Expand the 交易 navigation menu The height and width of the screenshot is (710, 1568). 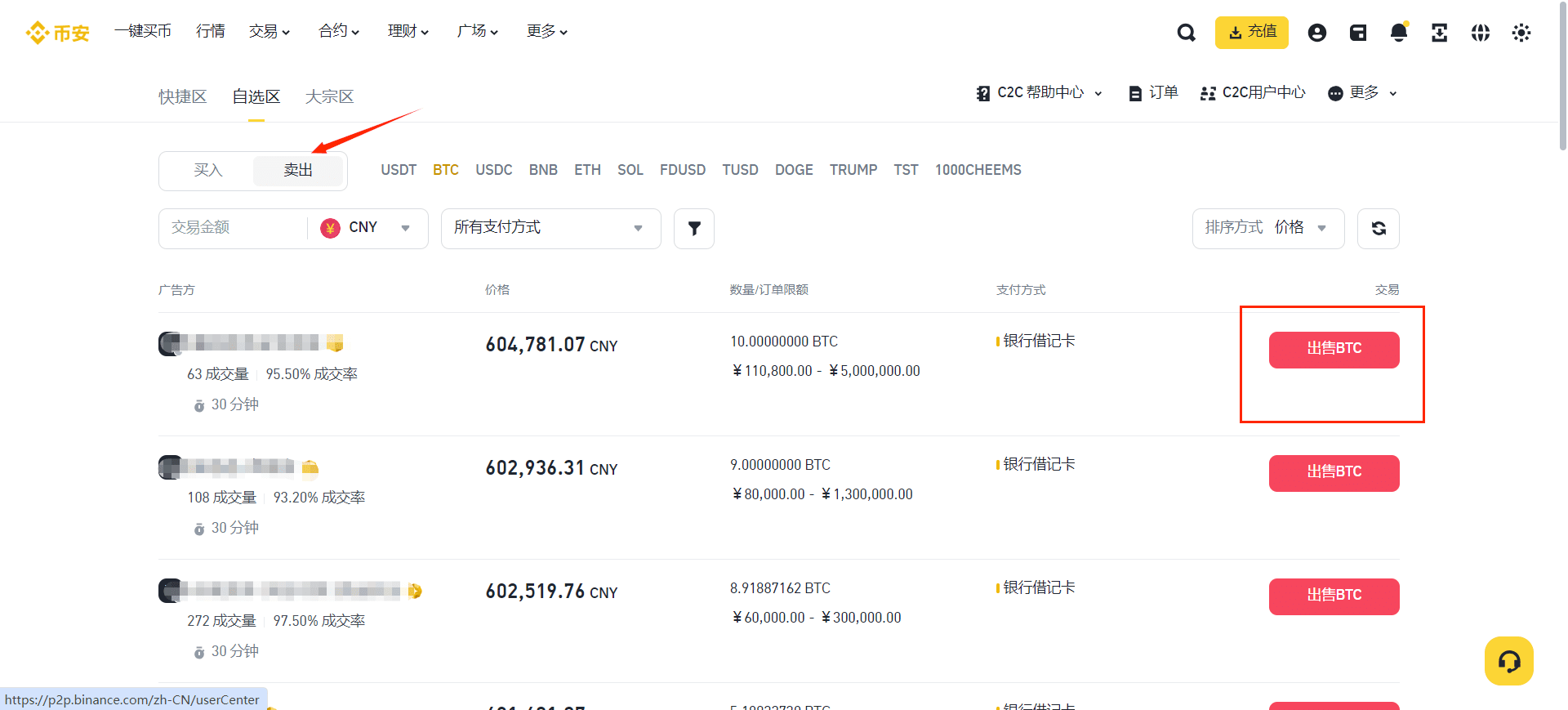pyautogui.click(x=269, y=31)
